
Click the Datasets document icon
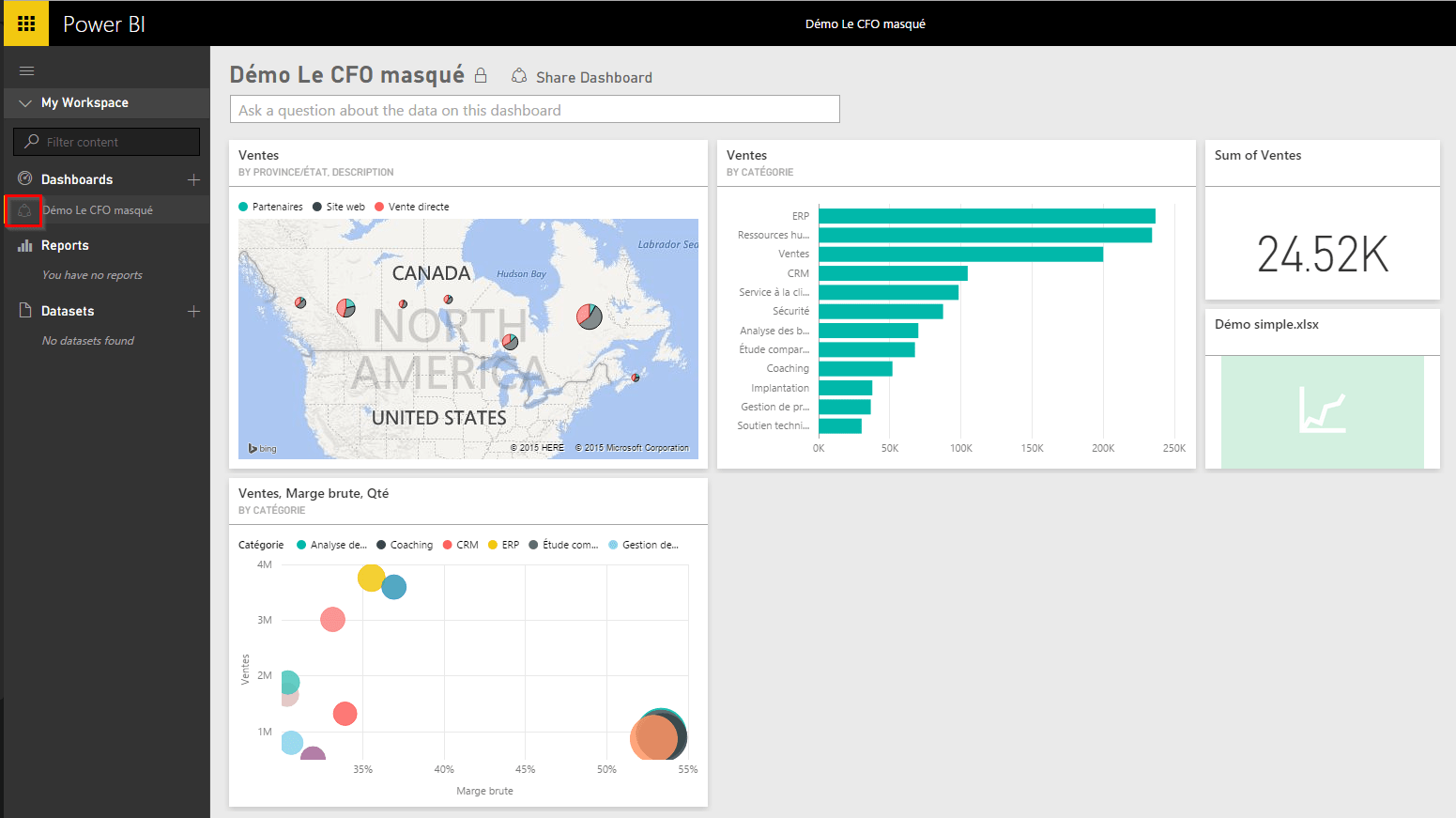[25, 310]
